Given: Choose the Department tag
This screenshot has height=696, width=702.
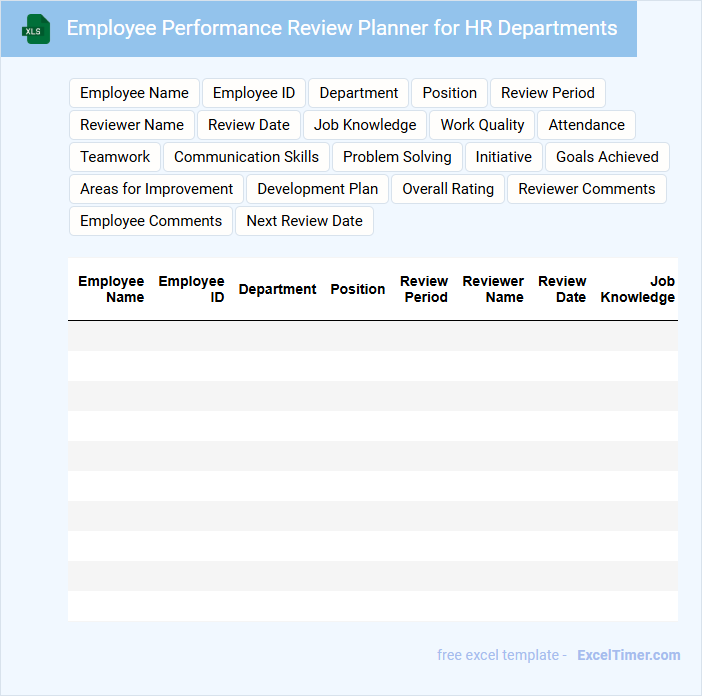Looking at the screenshot, I should pos(359,93).
